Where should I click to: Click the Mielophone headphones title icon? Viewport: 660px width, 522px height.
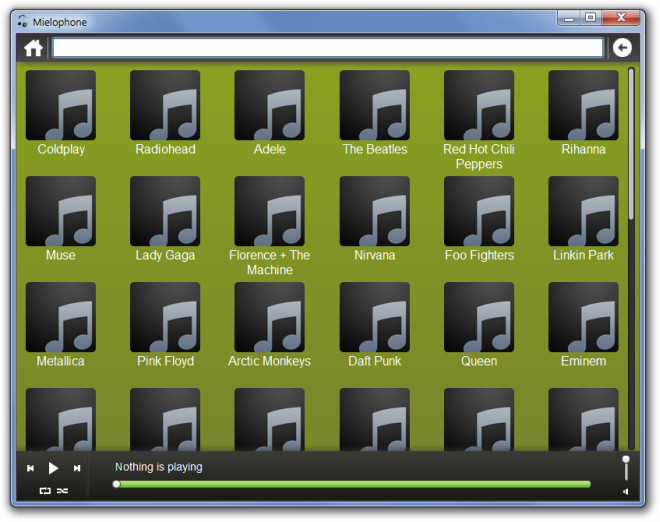(x=22, y=21)
